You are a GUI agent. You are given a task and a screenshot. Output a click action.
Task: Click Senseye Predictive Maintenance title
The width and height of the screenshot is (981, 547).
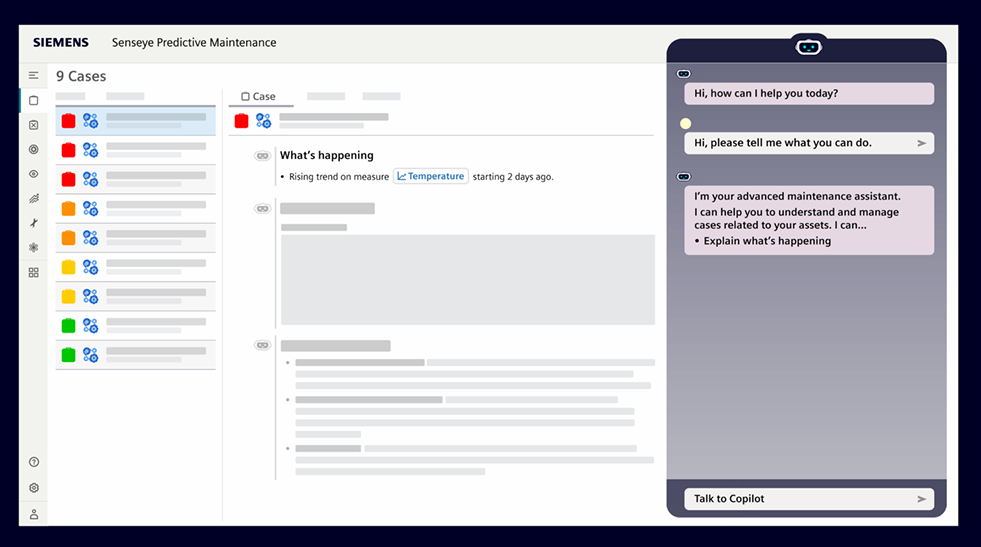point(194,43)
